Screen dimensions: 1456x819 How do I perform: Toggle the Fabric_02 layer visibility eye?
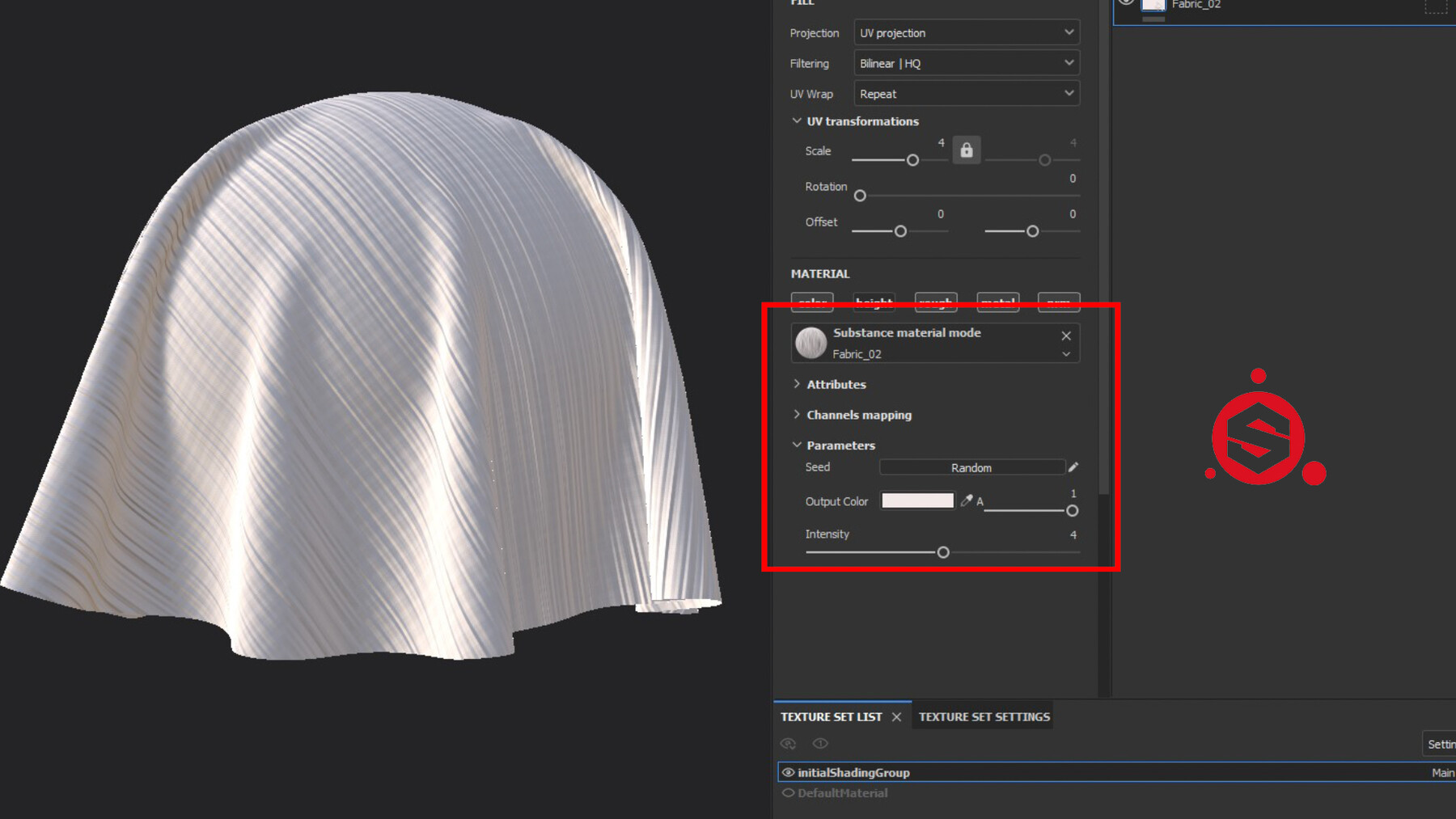tap(1125, 4)
